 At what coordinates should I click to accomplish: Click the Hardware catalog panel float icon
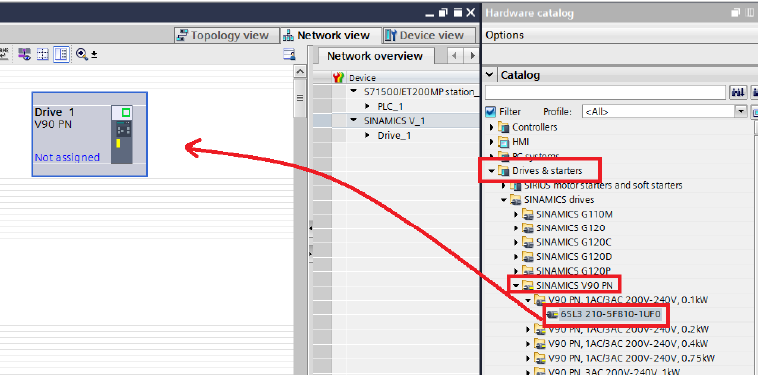(x=735, y=13)
